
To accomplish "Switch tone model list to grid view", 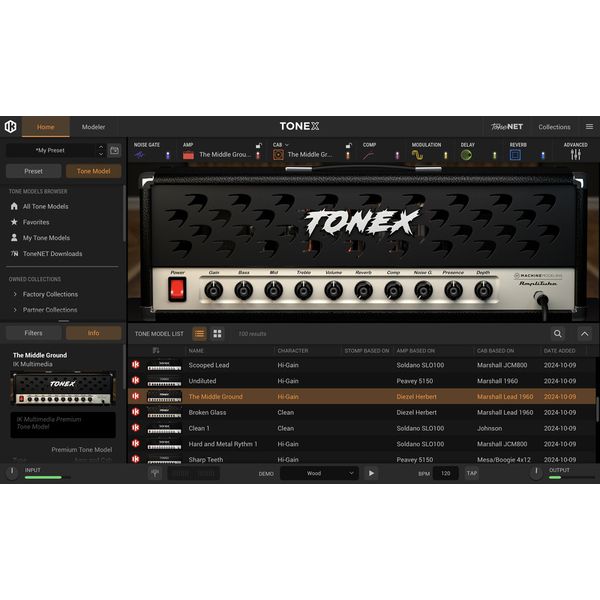I will (x=217, y=334).
